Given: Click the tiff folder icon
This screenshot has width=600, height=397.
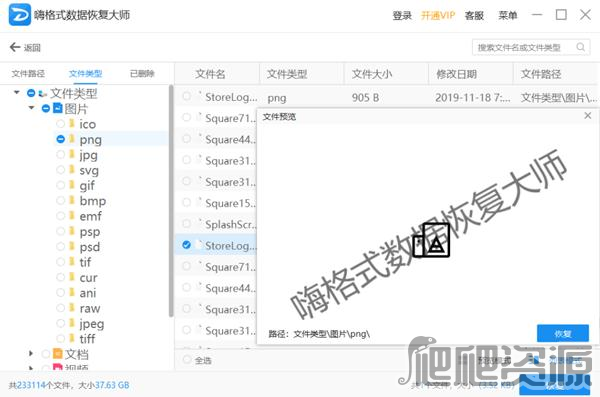Looking at the screenshot, I should (x=71, y=338).
